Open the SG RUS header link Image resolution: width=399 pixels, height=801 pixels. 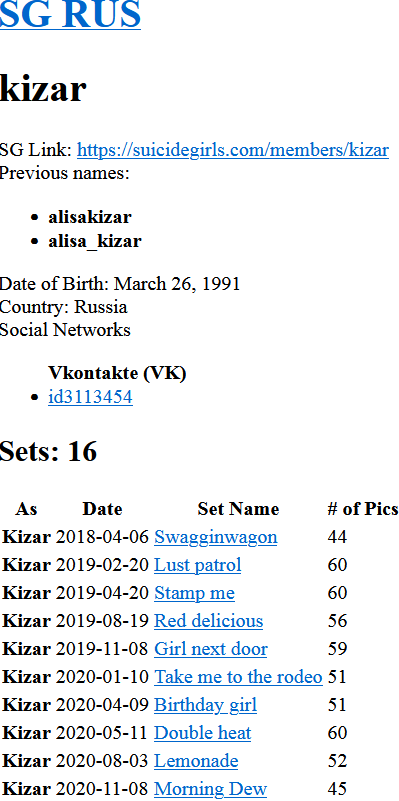click(70, 14)
